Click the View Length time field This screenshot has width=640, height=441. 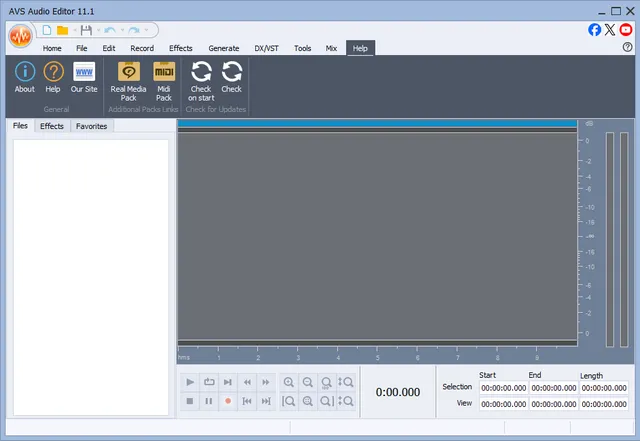(x=604, y=404)
